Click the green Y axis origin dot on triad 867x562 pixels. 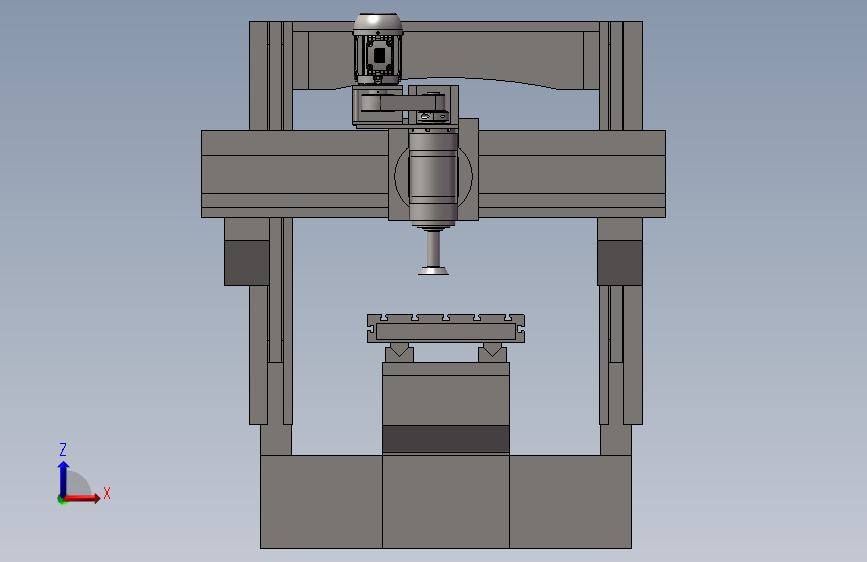click(x=60, y=500)
